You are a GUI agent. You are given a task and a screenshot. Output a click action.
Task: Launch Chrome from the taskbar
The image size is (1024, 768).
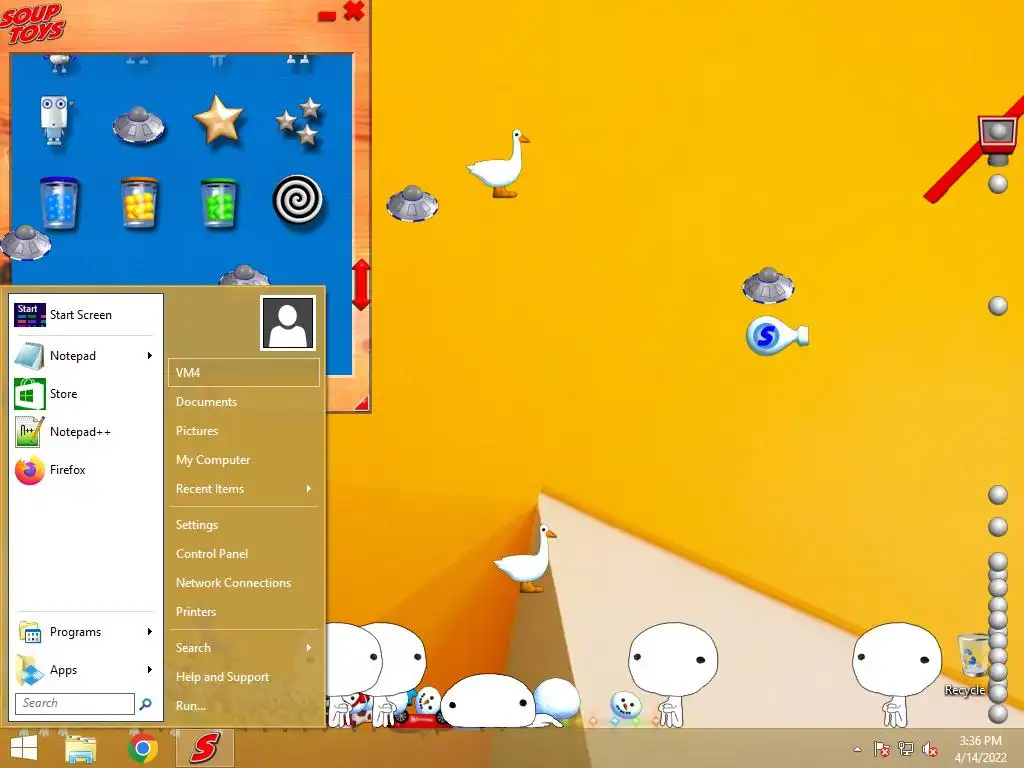(x=143, y=748)
